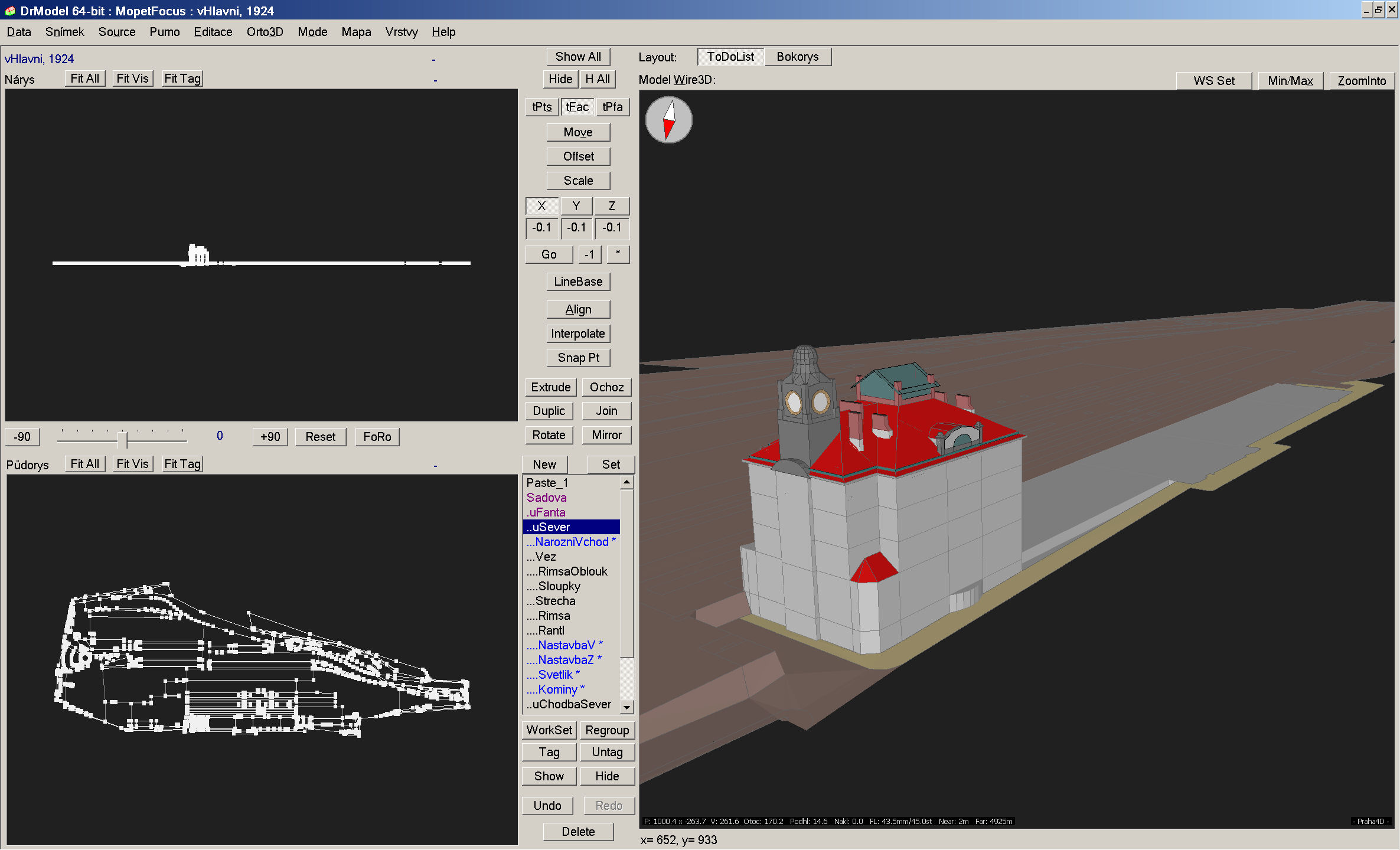Click the Interpolate tool icon
Viewport: 1400px width, 850px height.
578,334
